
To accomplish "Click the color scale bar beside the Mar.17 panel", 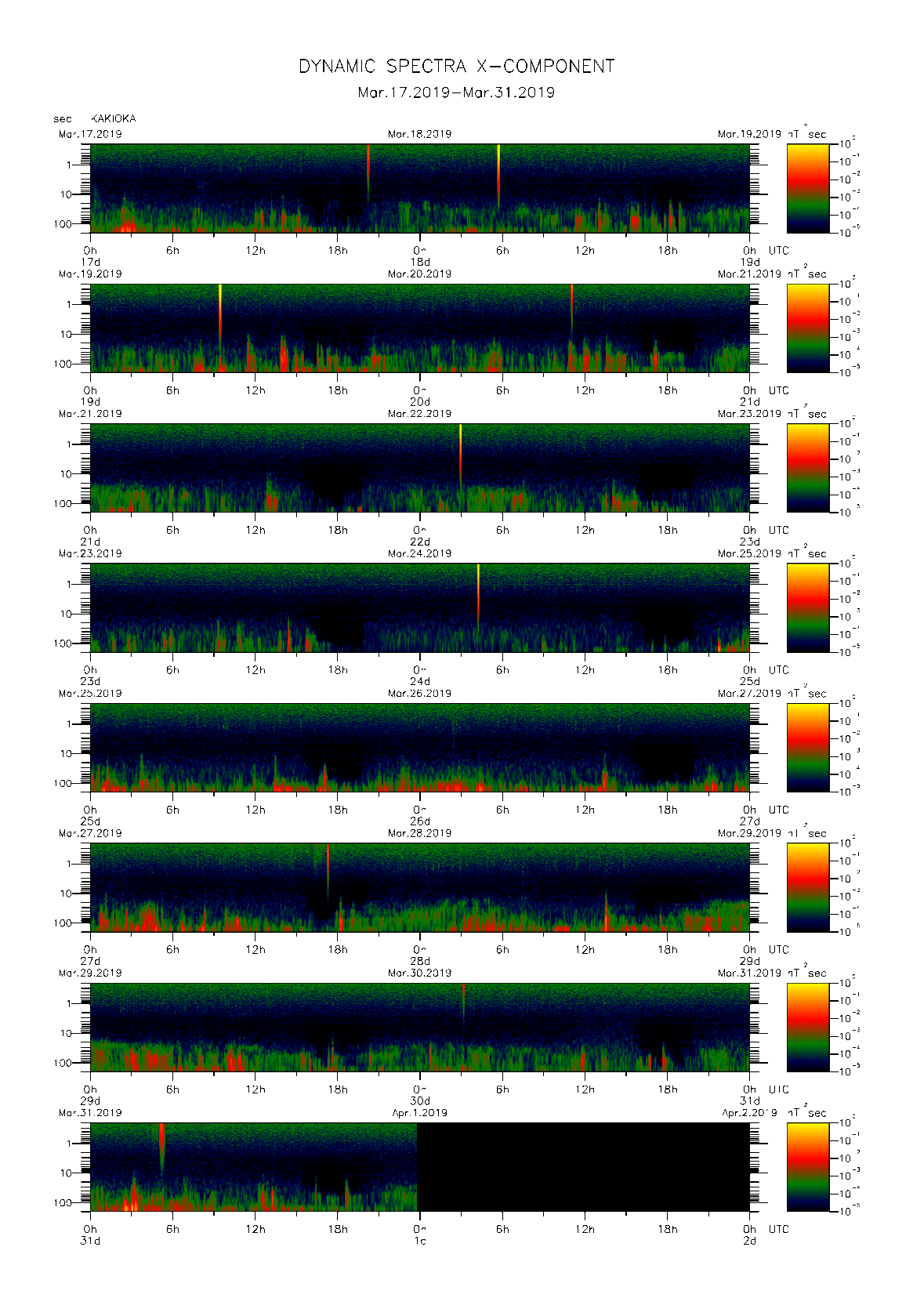I will 808,188.
